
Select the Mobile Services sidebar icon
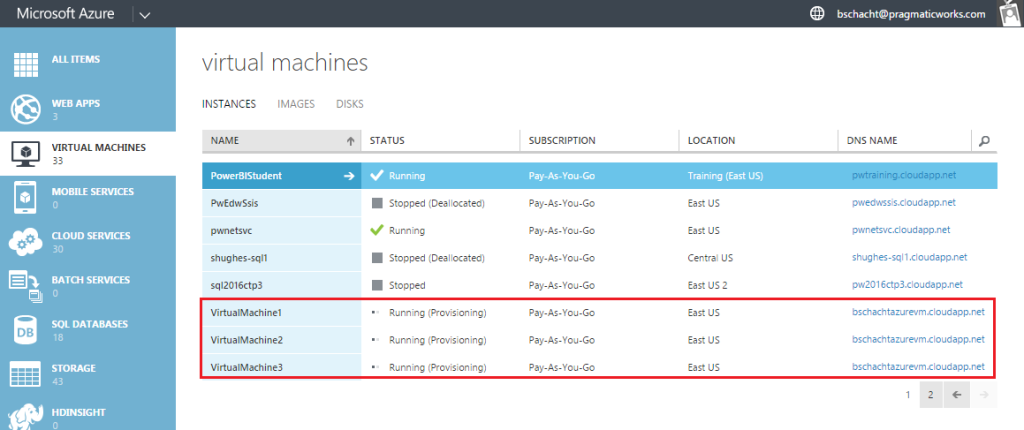[26, 196]
